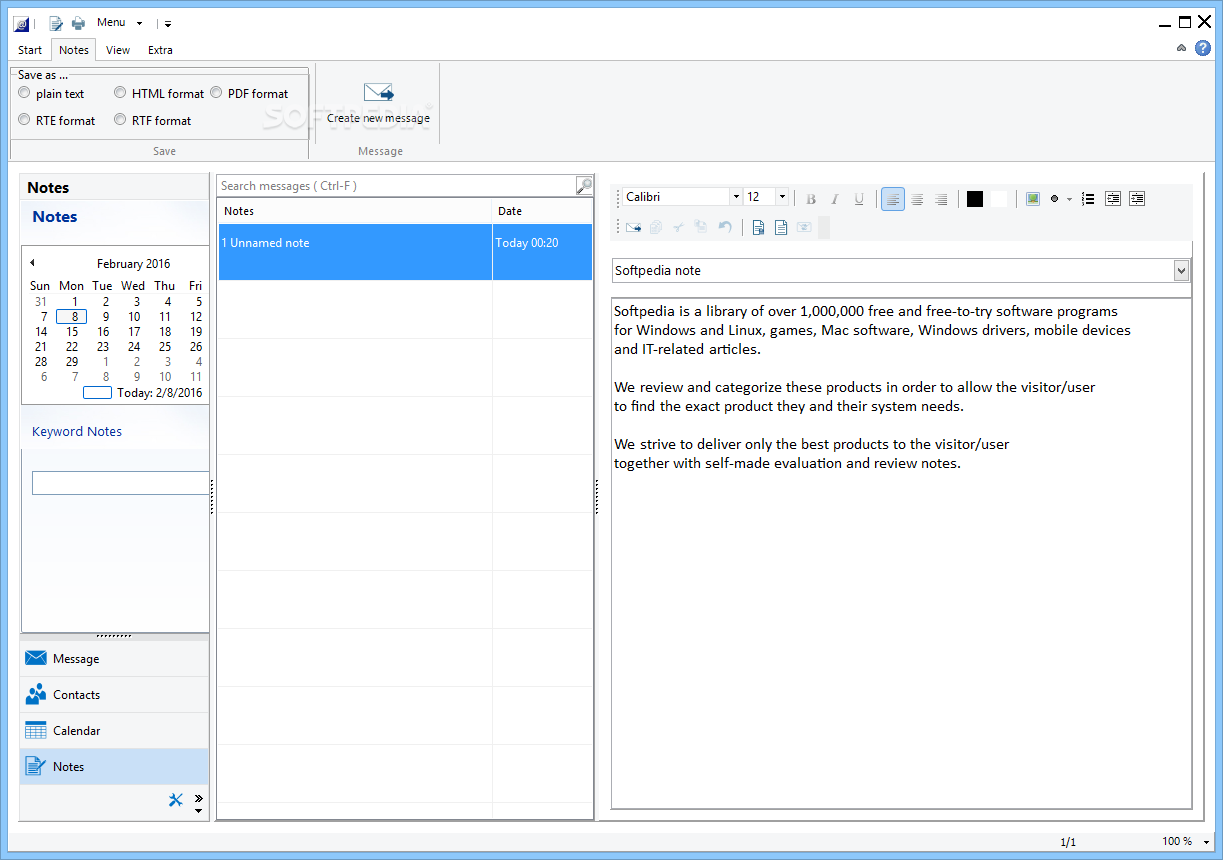Click the bullet point icon
Viewport: 1223px width, 860px height.
point(1054,199)
